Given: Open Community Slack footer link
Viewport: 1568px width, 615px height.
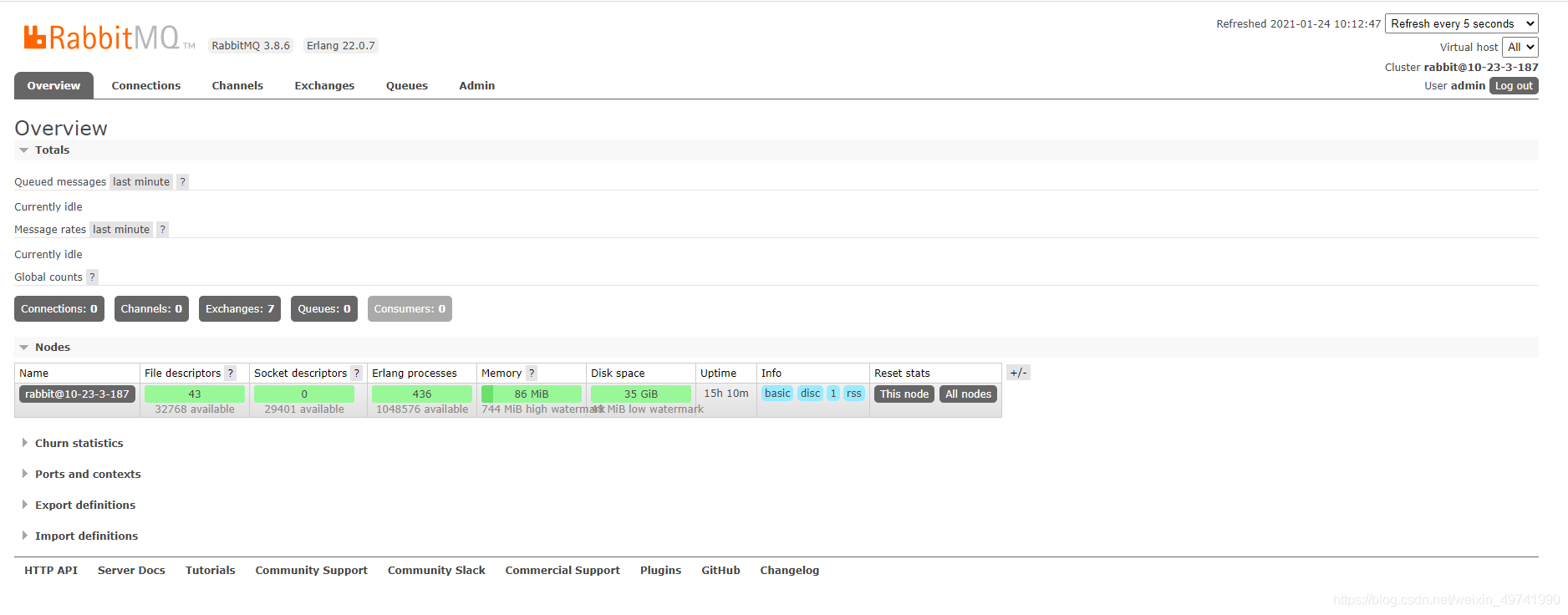Looking at the screenshot, I should click(436, 571).
